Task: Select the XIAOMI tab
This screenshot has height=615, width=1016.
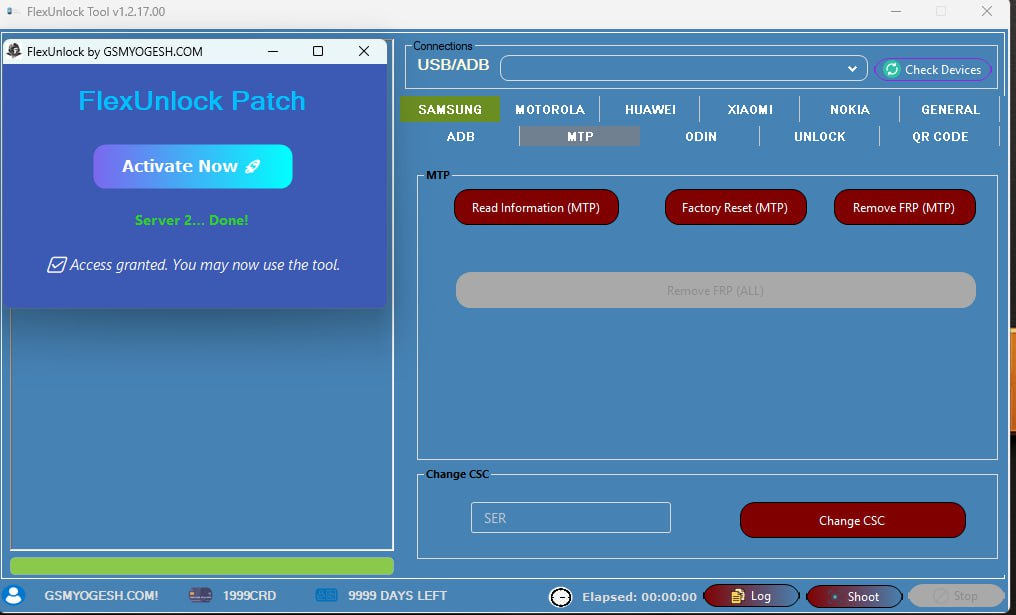Action: tap(749, 109)
